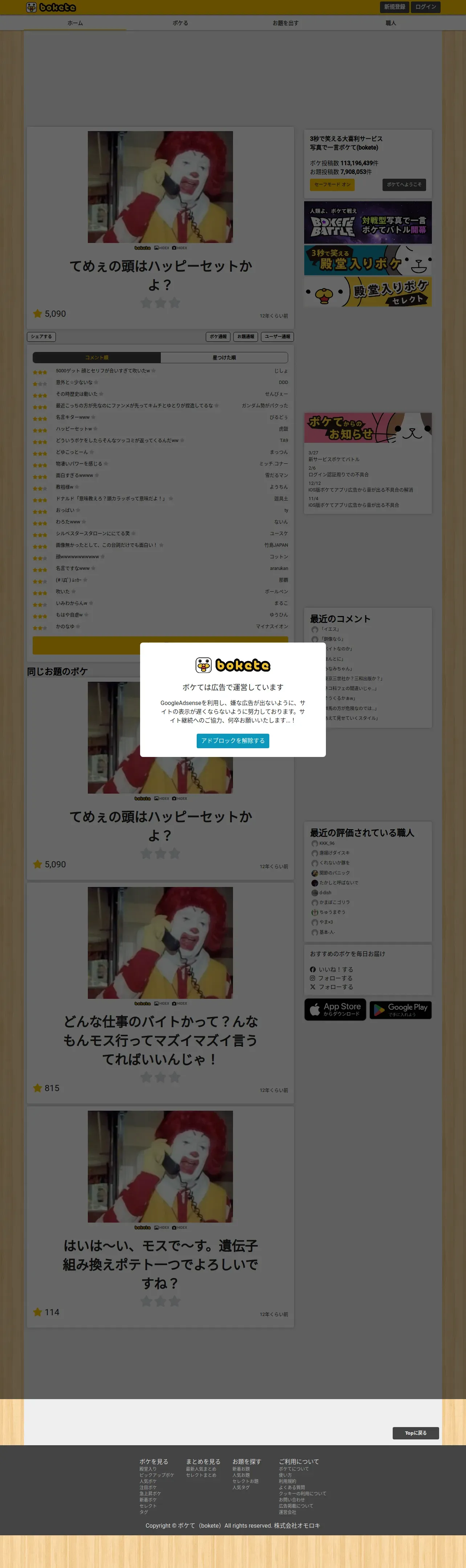This screenshot has height=1568, width=466.
Task: Click the rating stars below top boke caption
Action: (x=160, y=303)
